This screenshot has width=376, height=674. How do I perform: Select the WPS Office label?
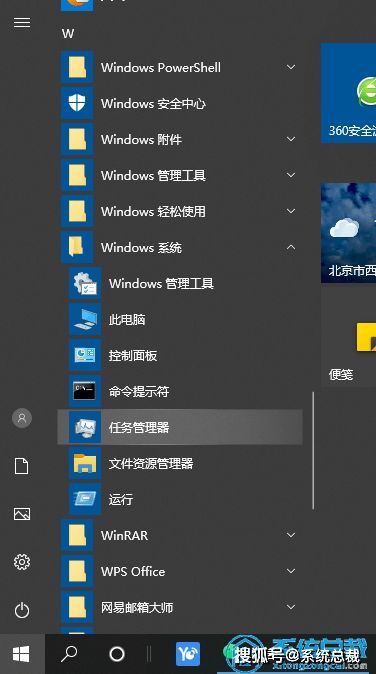(133, 572)
